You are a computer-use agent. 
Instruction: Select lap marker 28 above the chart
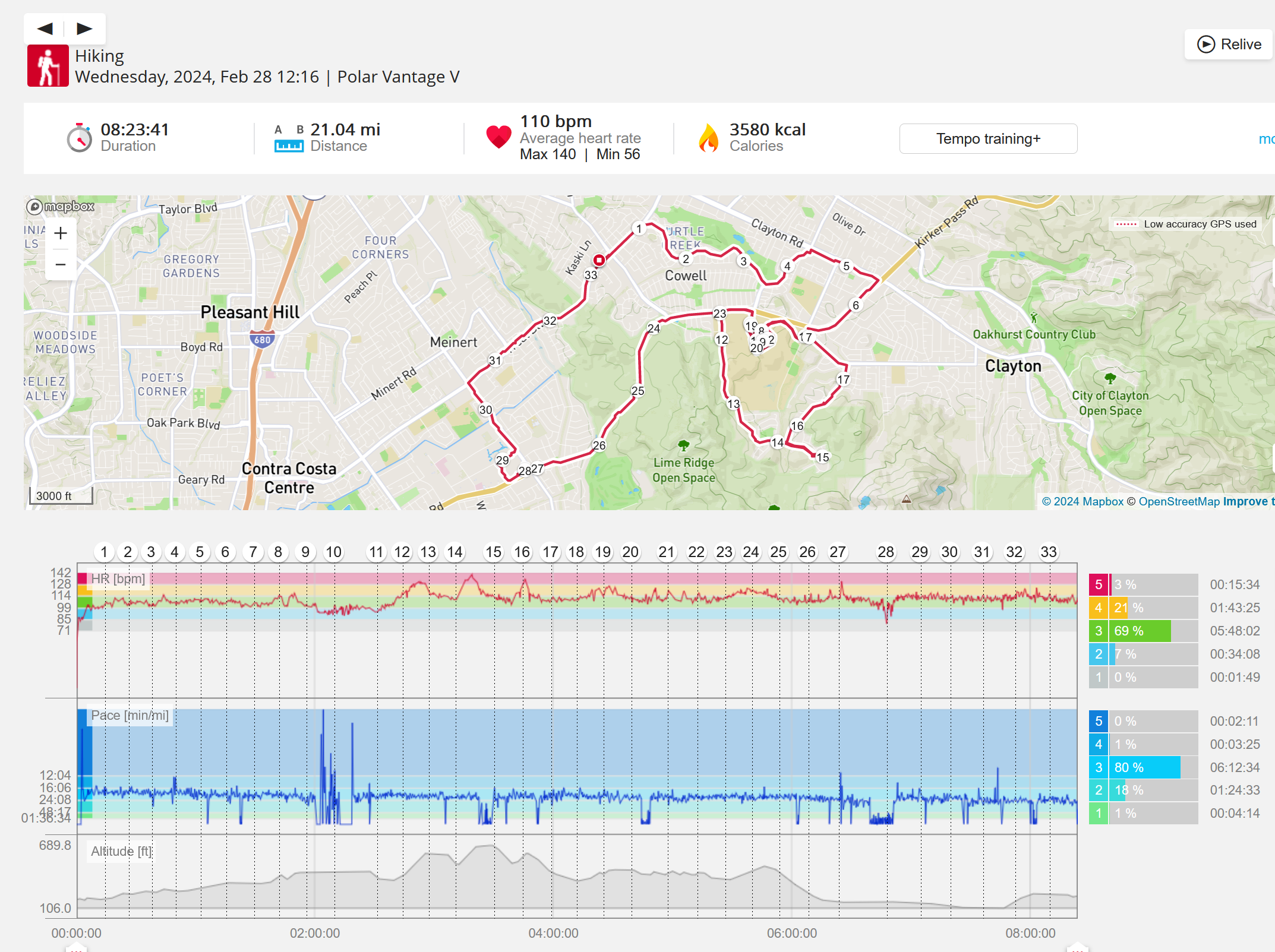coord(885,552)
